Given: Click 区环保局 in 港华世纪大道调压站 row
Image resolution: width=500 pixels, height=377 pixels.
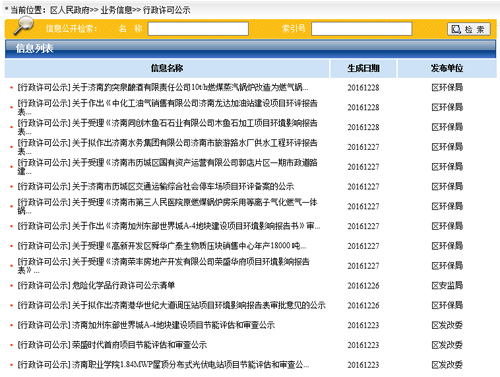Looking at the screenshot, I should tap(447, 305).
